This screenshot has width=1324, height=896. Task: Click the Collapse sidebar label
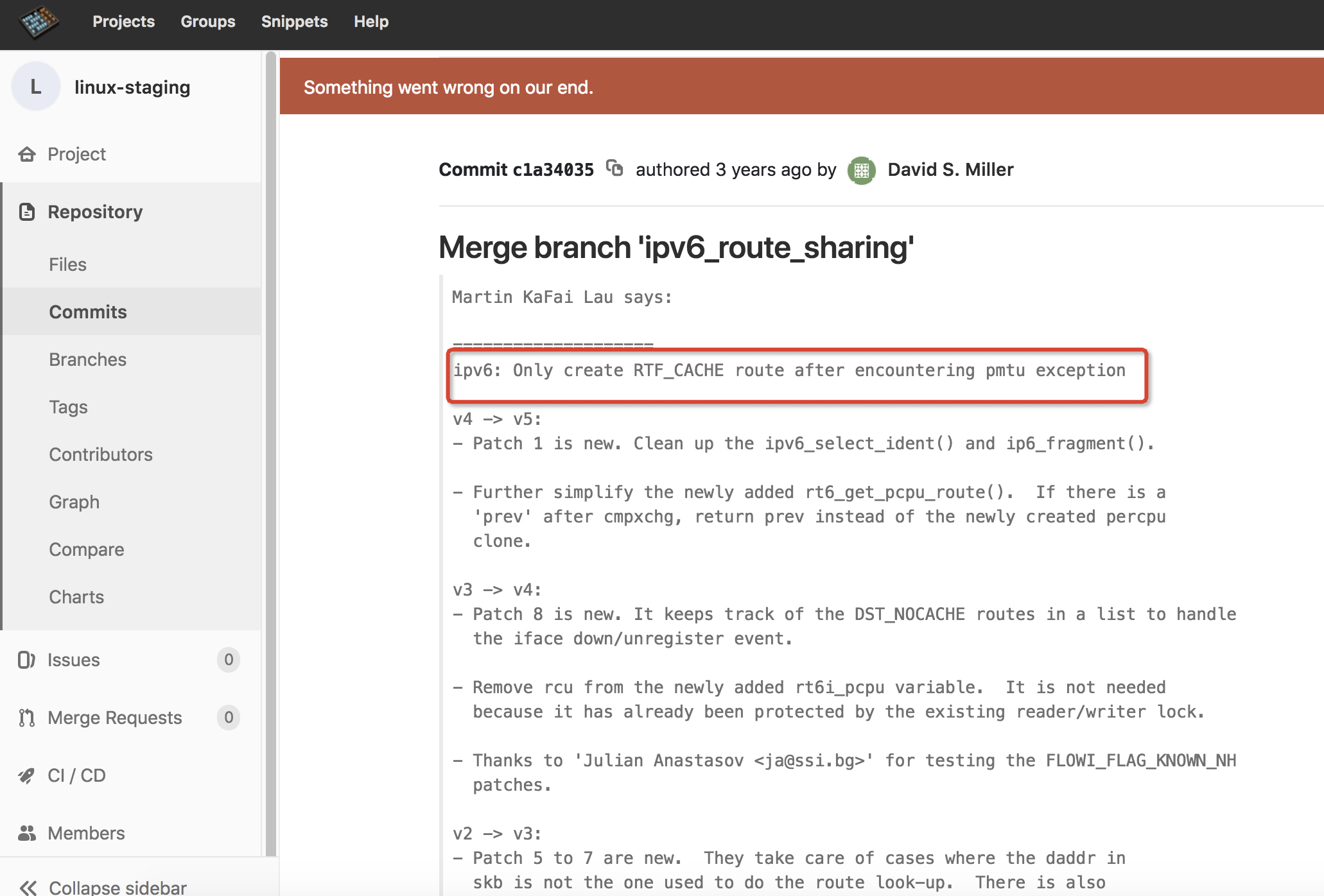pyautogui.click(x=118, y=888)
